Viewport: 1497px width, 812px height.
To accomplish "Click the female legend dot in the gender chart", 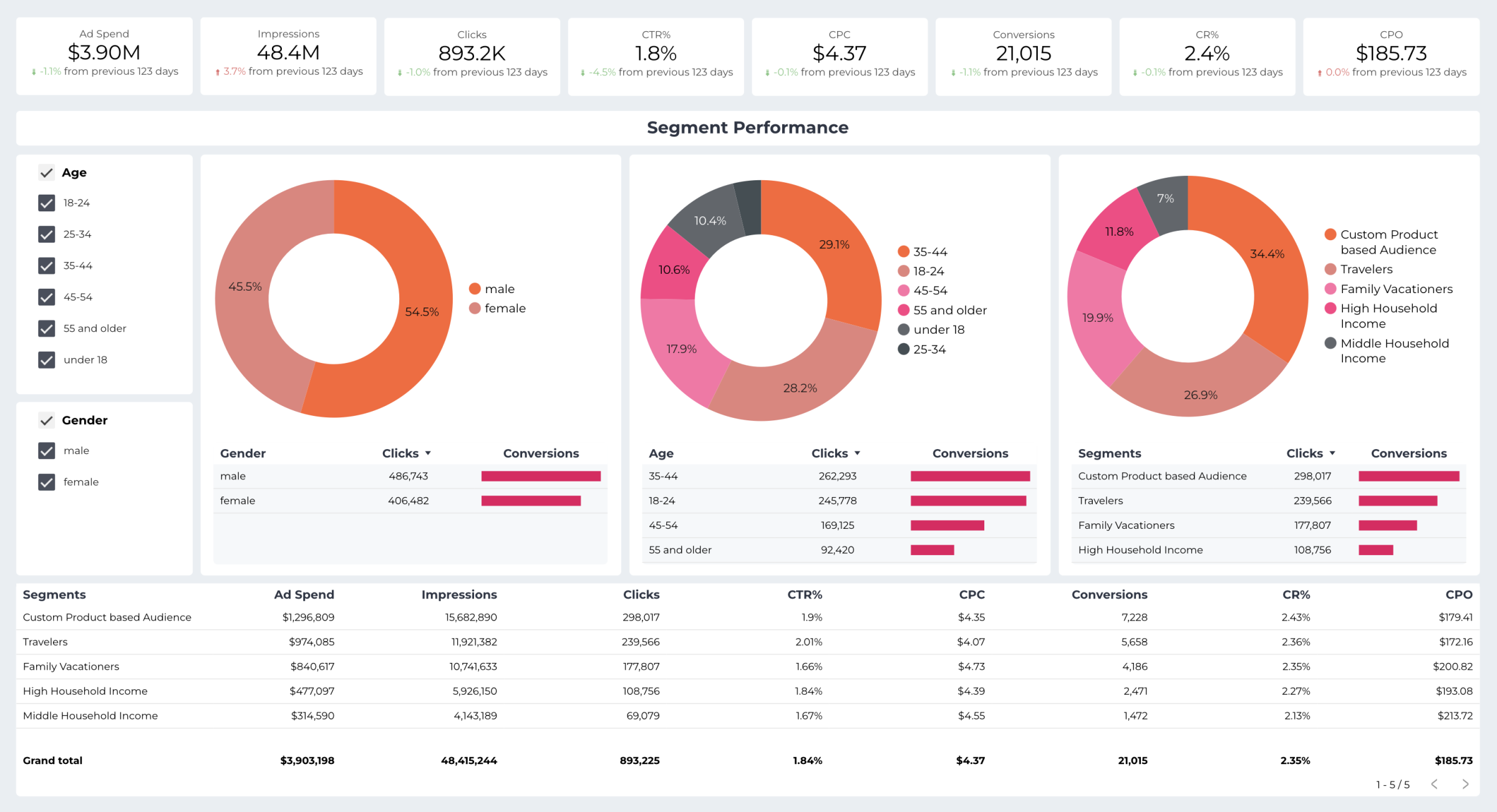I will 475,308.
